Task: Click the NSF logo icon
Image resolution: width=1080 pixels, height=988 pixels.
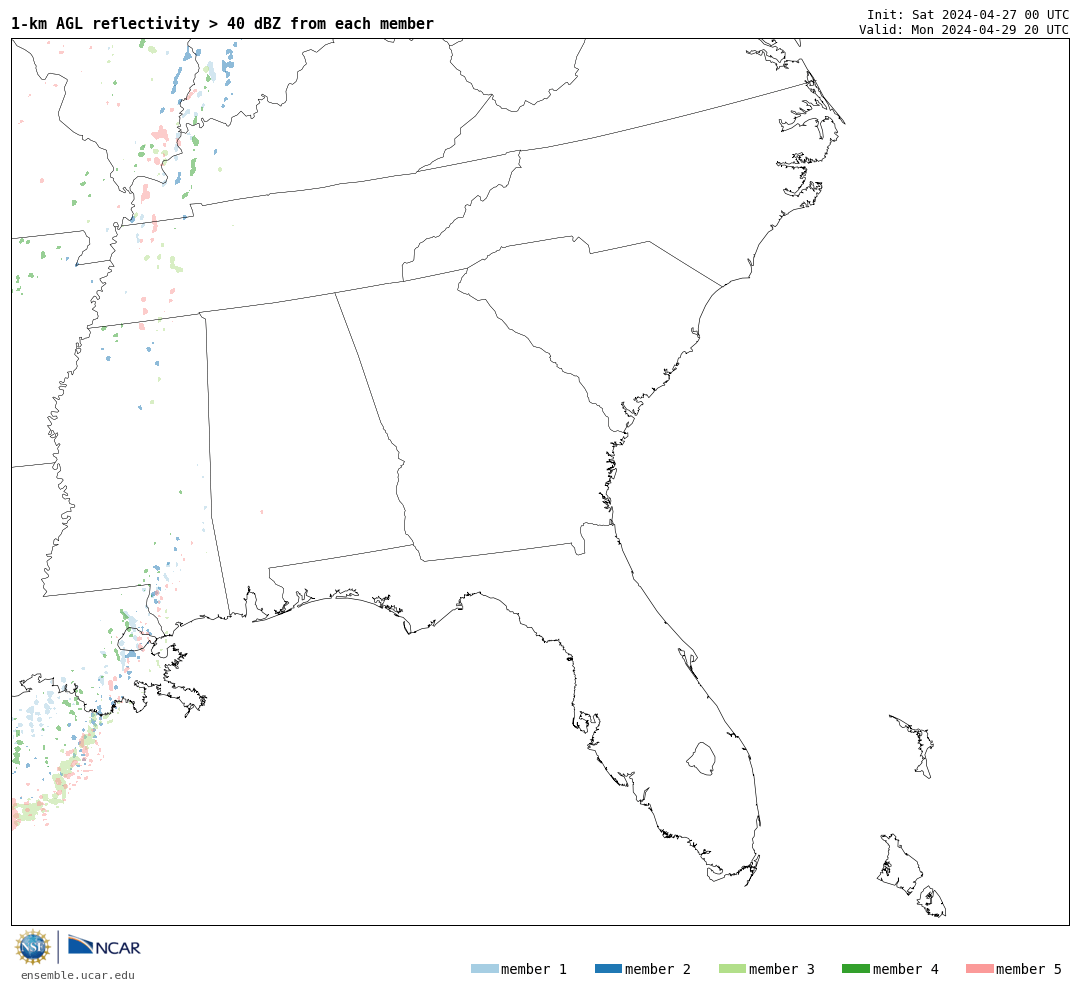Action: point(32,947)
